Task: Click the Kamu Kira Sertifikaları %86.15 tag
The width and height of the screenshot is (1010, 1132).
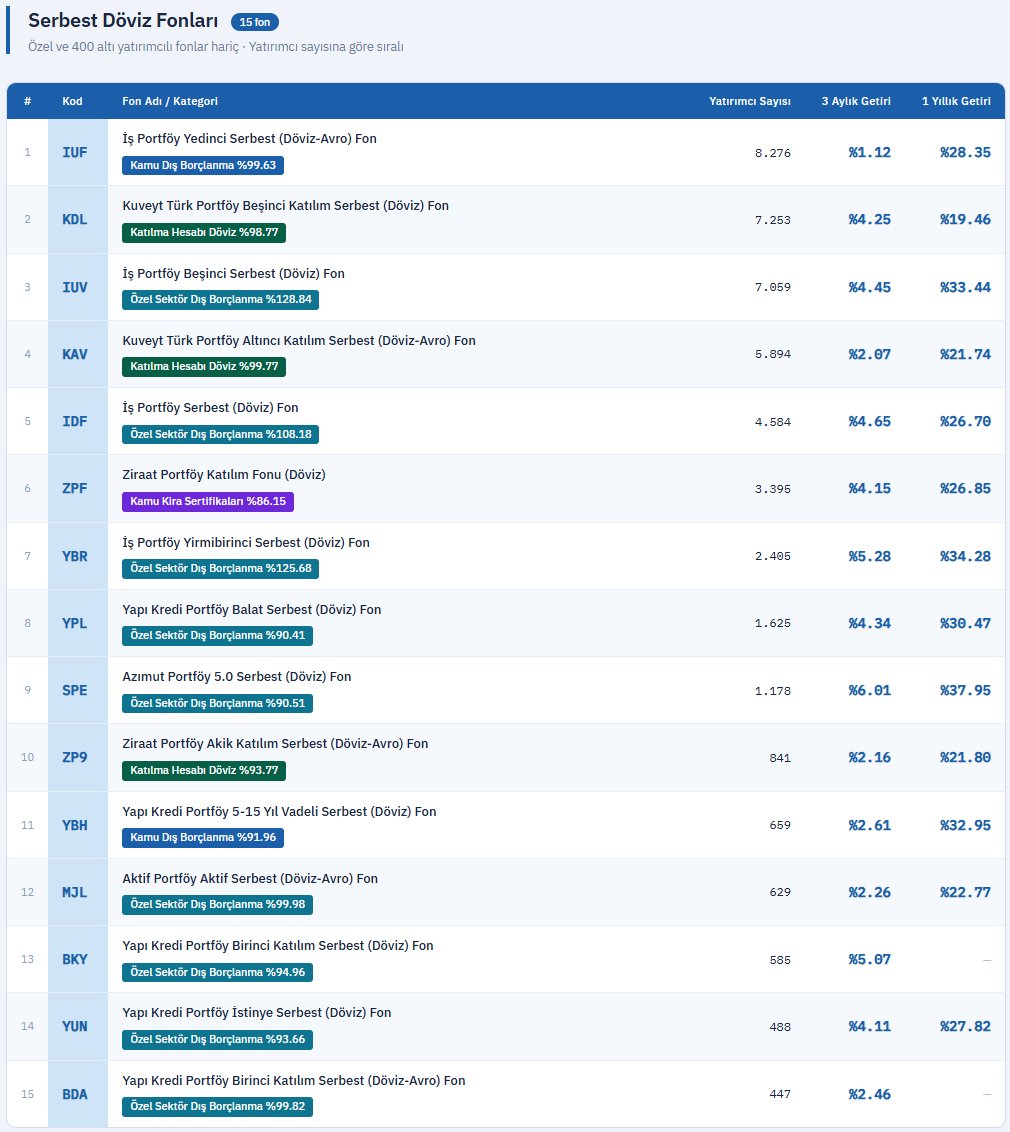Action: [208, 502]
